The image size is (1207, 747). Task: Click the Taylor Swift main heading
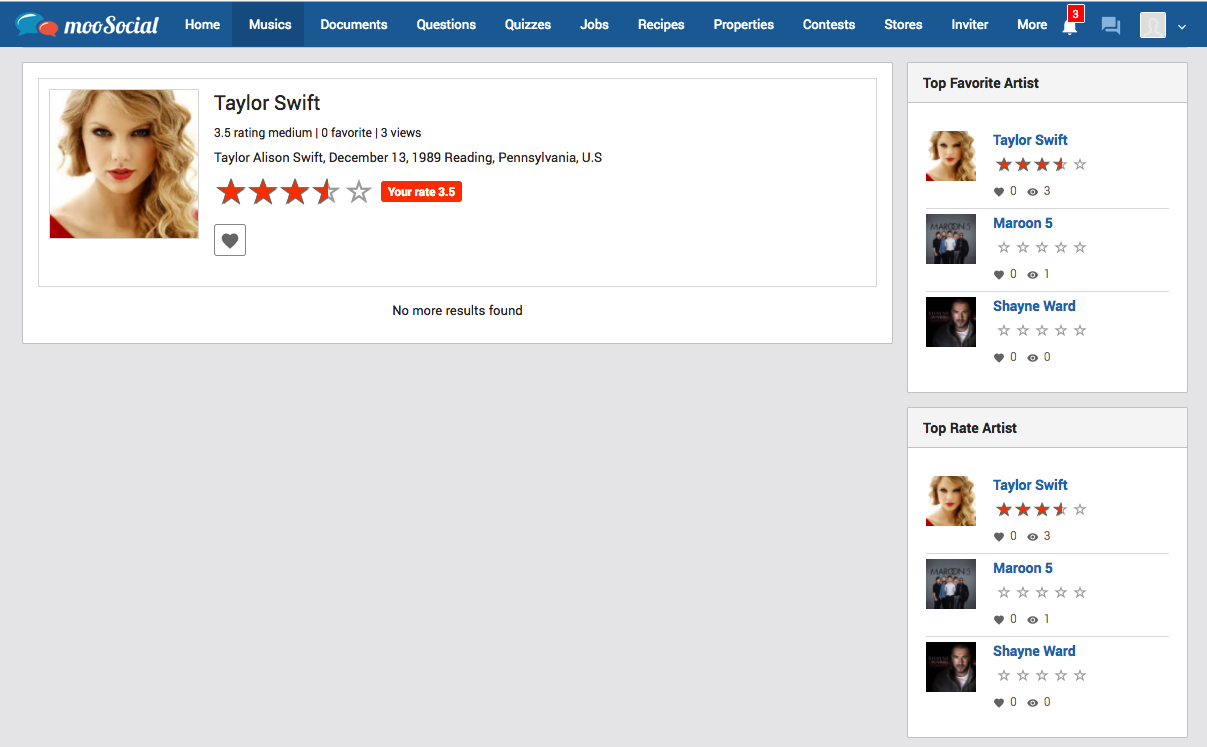click(x=267, y=103)
